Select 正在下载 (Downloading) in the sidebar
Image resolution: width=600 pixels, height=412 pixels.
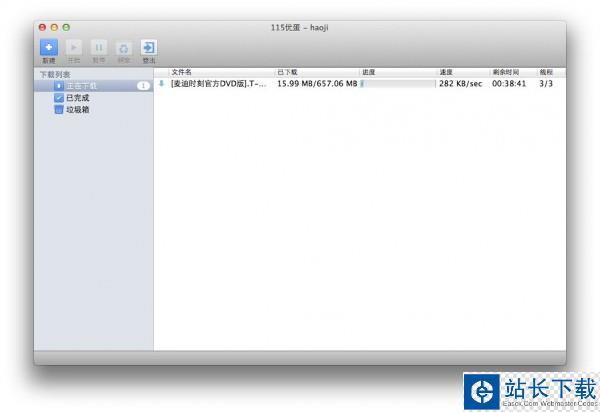83,86
